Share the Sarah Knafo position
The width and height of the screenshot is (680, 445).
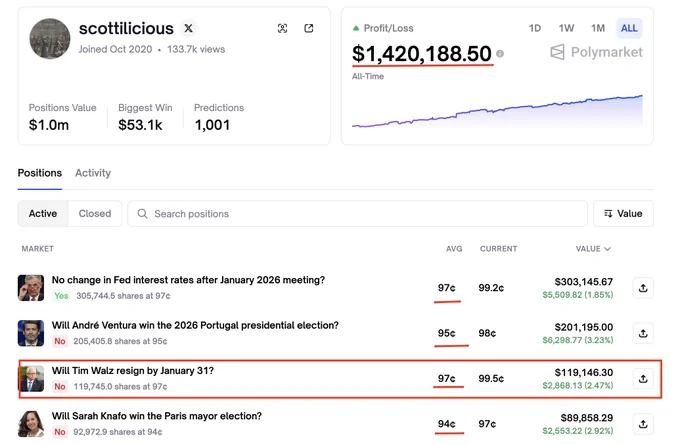[x=643, y=424]
